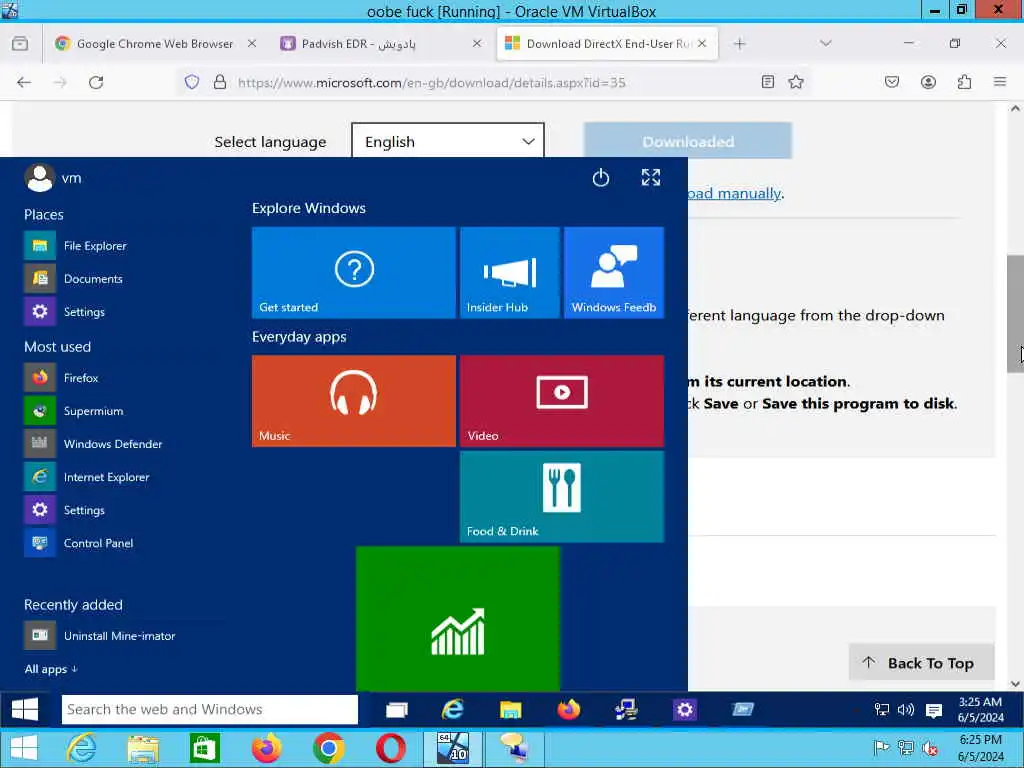Click the Downloaded button
The height and width of the screenshot is (768, 1024).
pyautogui.click(x=688, y=141)
